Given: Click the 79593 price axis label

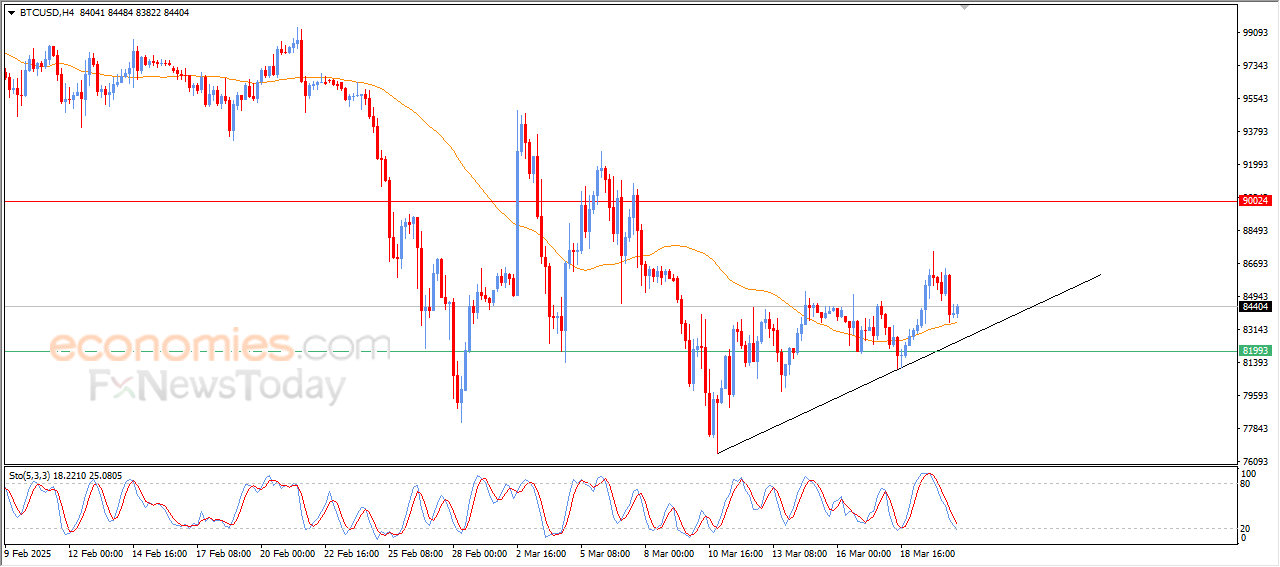Looking at the screenshot, I should tap(1255, 396).
